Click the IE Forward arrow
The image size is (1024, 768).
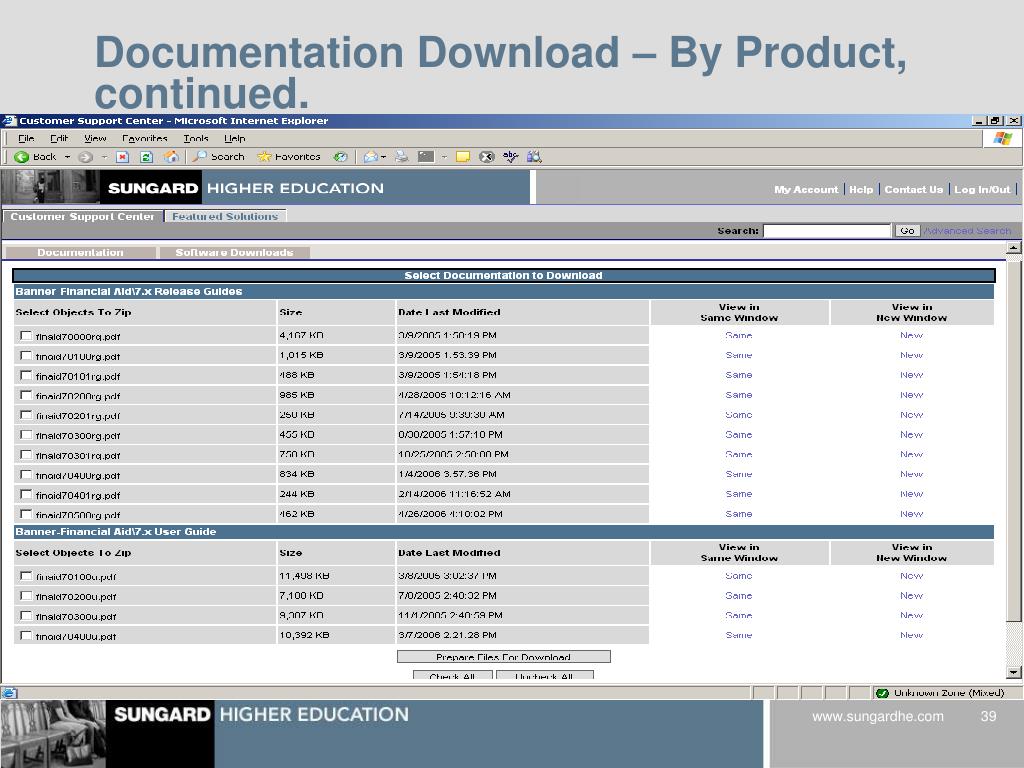(85, 157)
